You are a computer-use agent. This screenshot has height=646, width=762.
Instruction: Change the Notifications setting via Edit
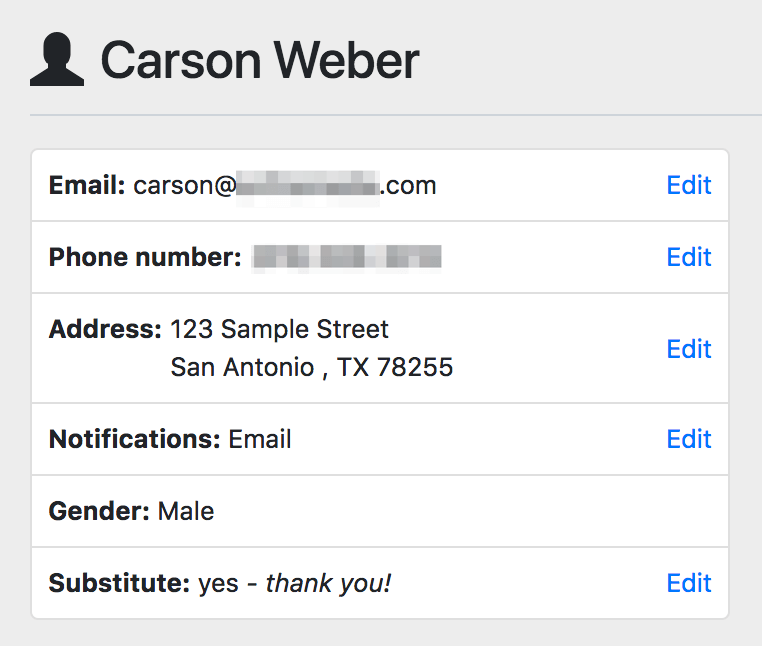pyautogui.click(x=688, y=439)
